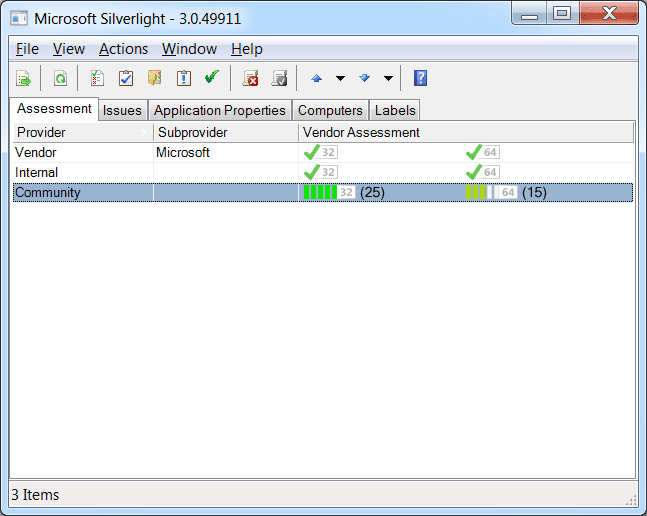This screenshot has height=516, width=647.
Task: Select the Vendor provider row
Action: click(323, 153)
